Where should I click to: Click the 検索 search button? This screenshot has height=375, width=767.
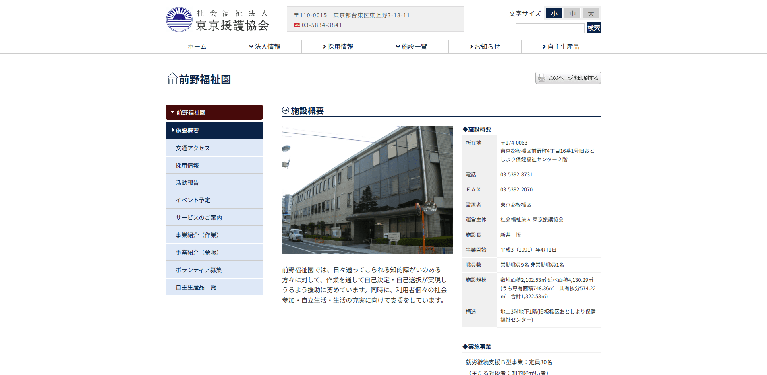[x=593, y=28]
